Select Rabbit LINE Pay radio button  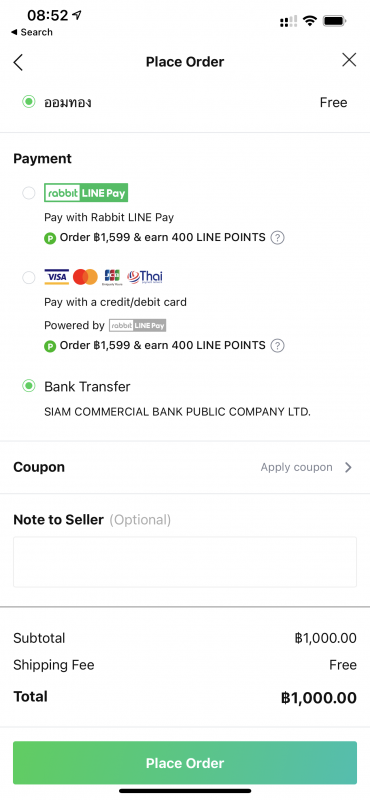pos(29,193)
